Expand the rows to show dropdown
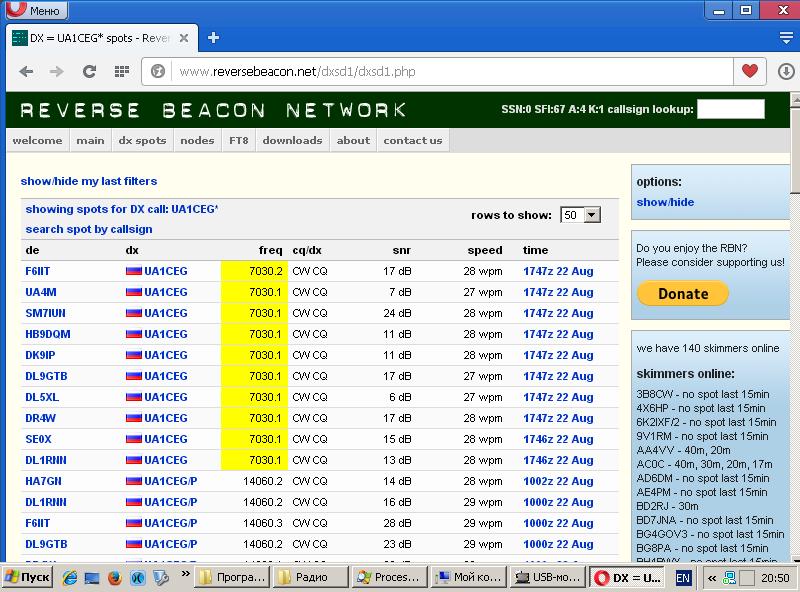 580,215
